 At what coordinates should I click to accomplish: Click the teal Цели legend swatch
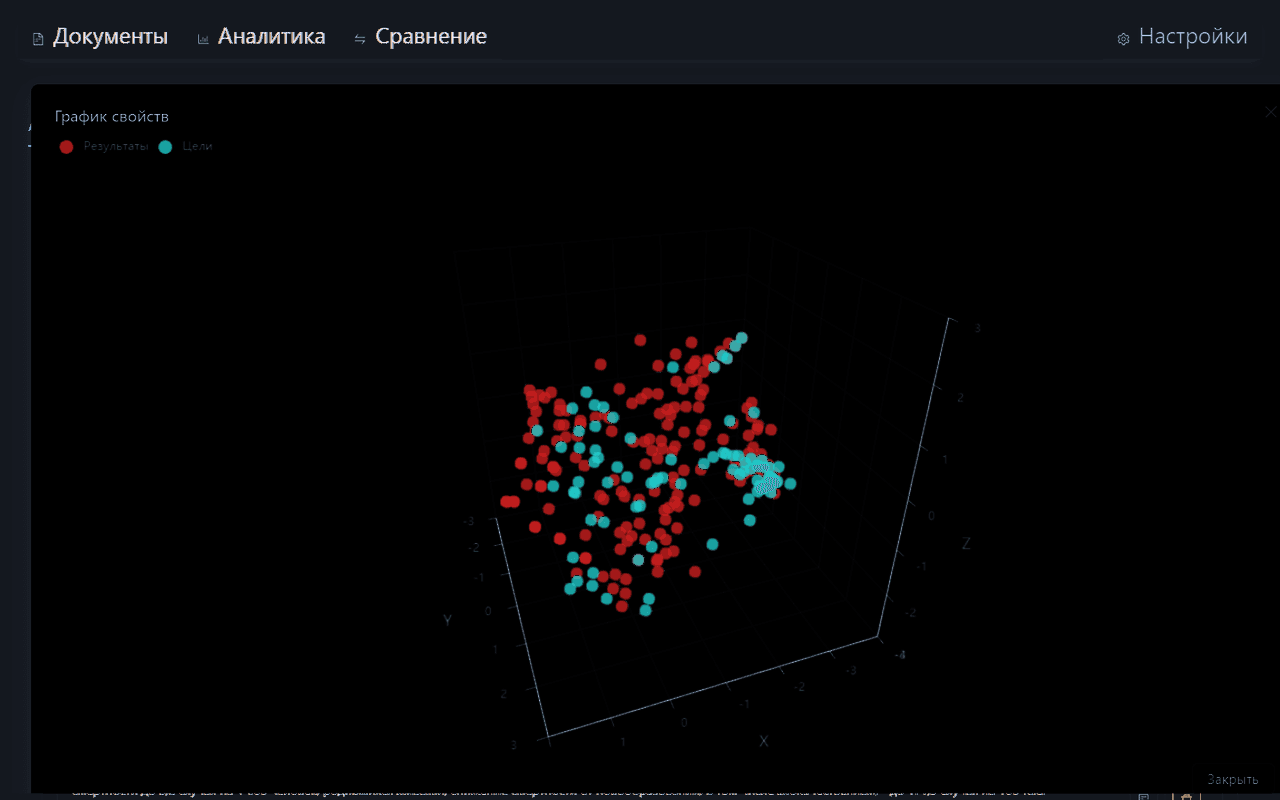[x=166, y=146]
